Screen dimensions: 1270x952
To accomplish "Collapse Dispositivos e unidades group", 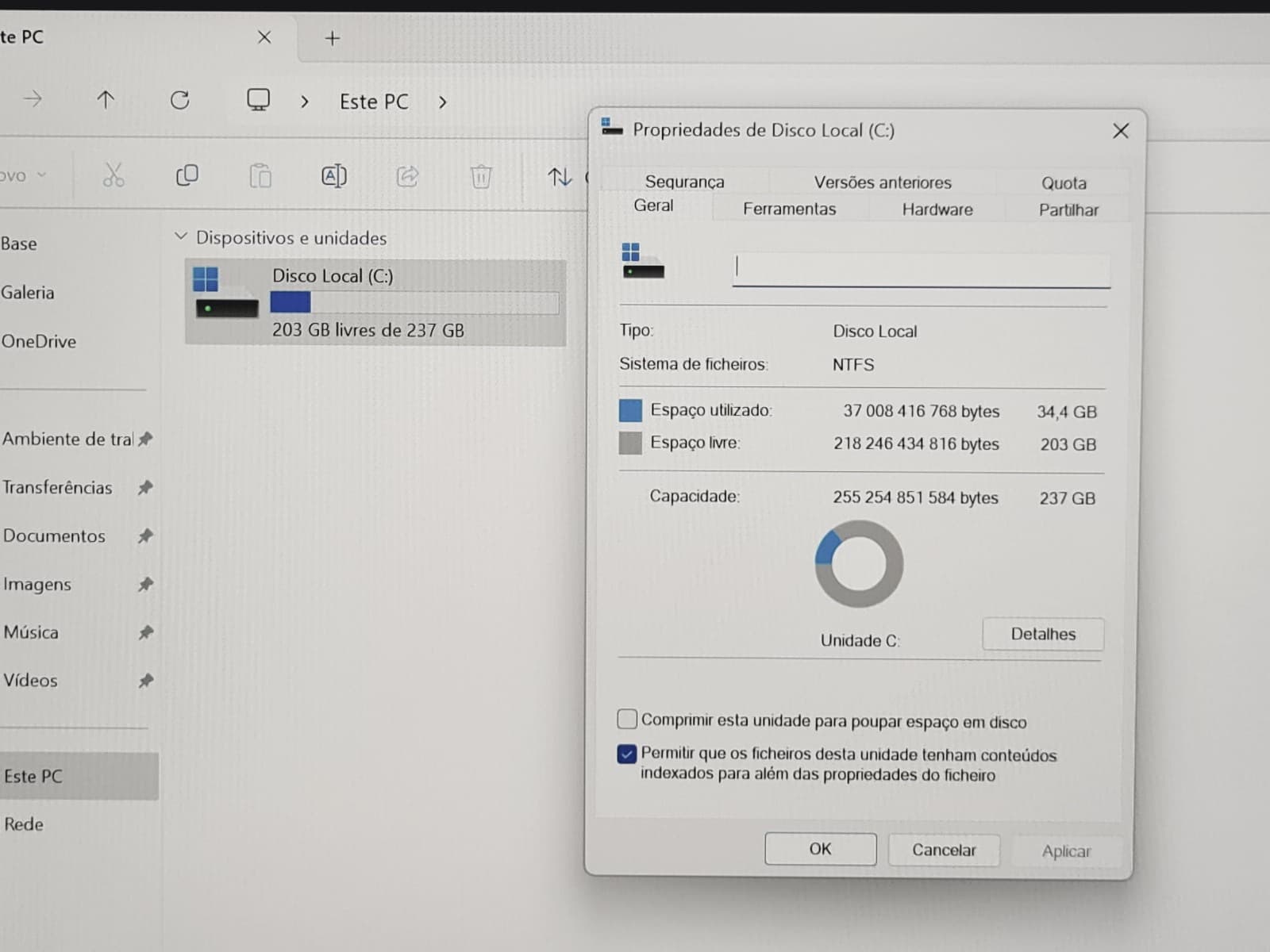I will 181,236.
